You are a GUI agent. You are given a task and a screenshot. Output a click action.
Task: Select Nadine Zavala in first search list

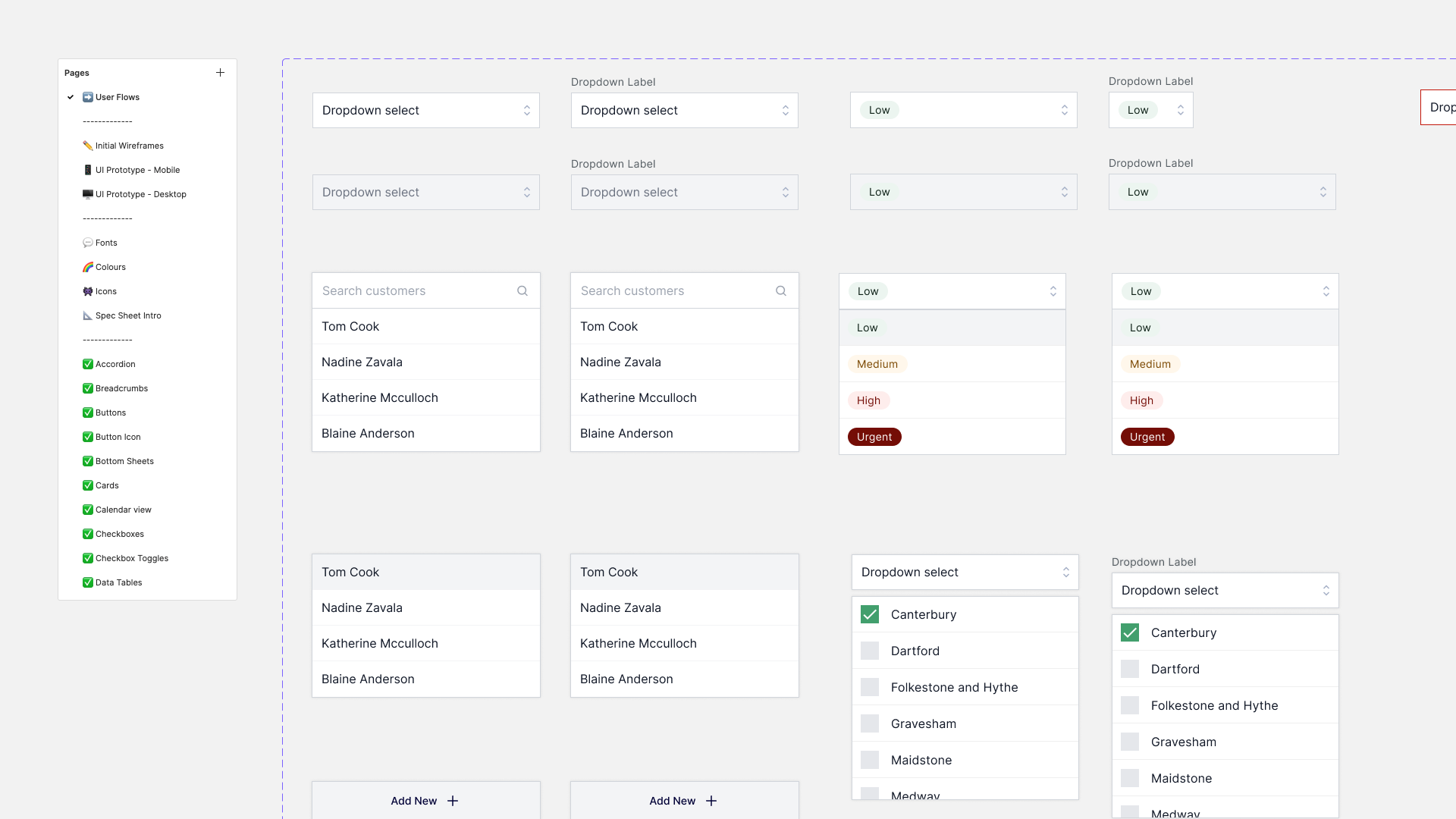click(x=426, y=362)
